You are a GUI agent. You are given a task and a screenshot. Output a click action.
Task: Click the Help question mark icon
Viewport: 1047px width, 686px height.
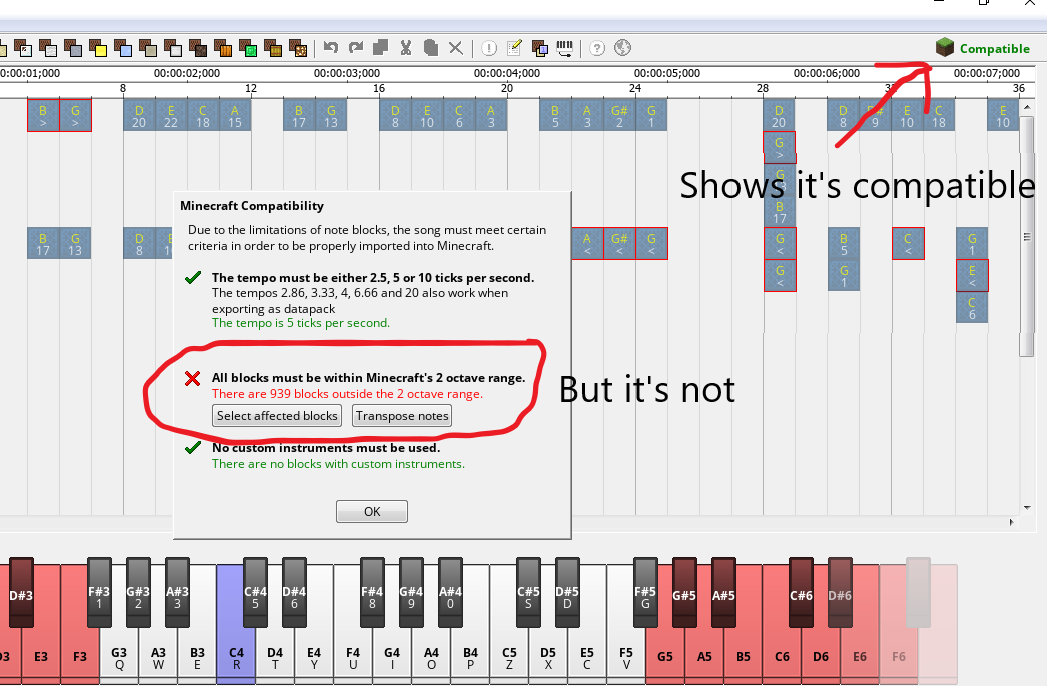596,47
